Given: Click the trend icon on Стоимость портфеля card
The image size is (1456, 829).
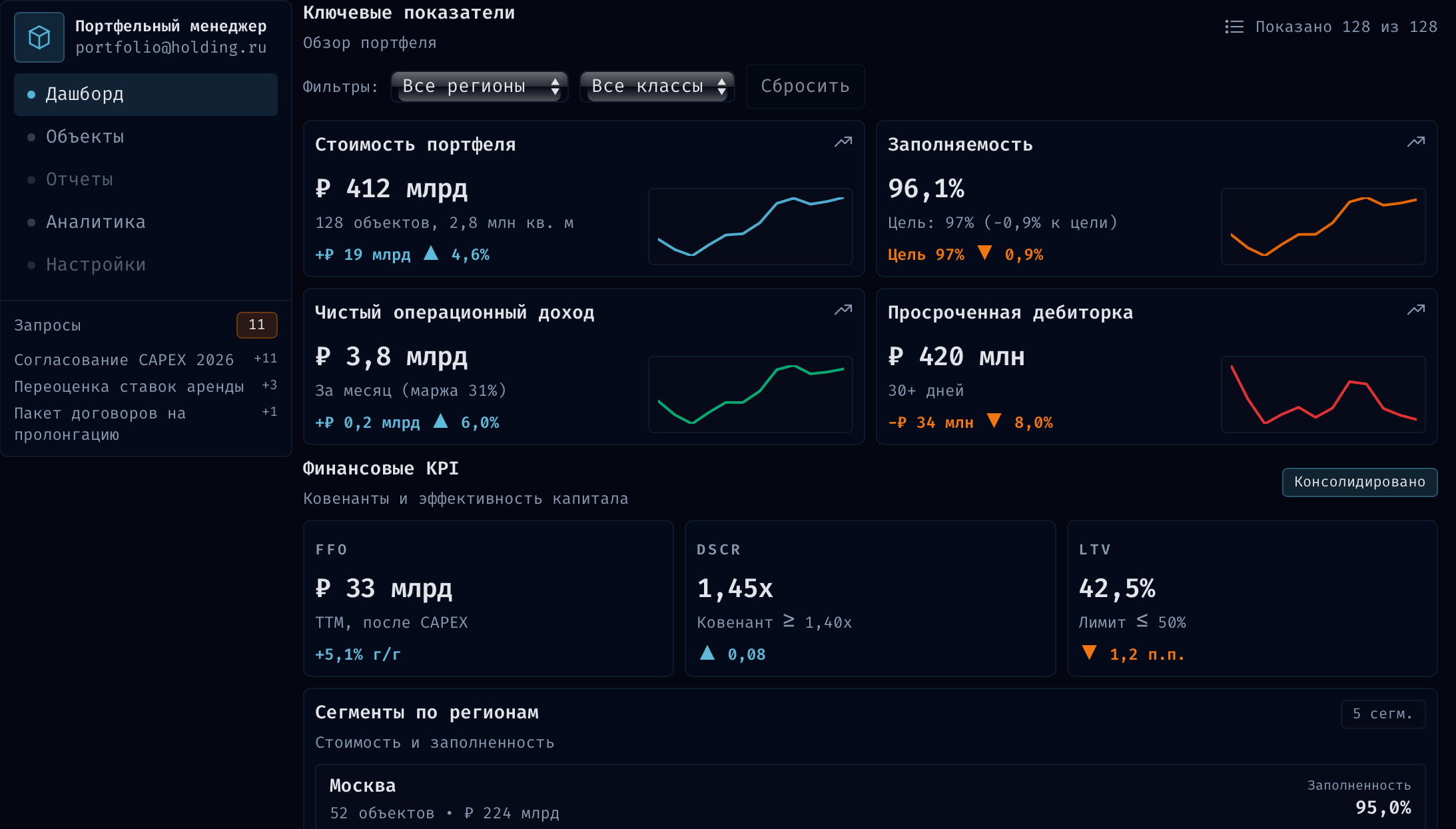Looking at the screenshot, I should pos(843,142).
